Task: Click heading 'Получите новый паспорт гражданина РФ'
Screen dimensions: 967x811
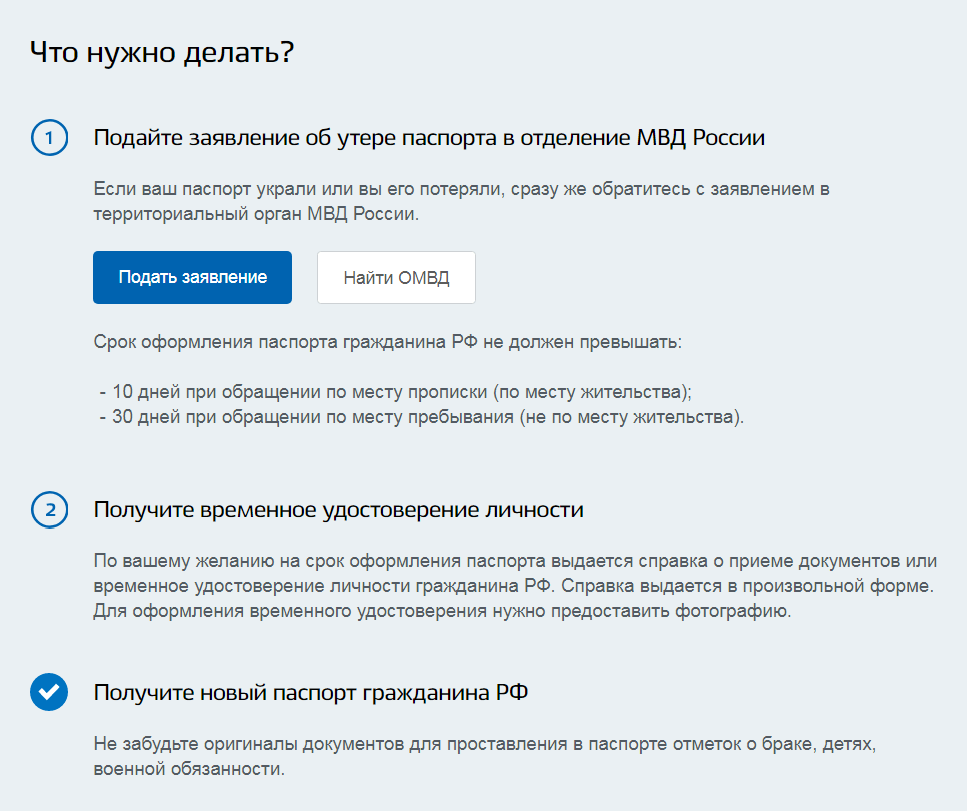Action: [x=311, y=693]
